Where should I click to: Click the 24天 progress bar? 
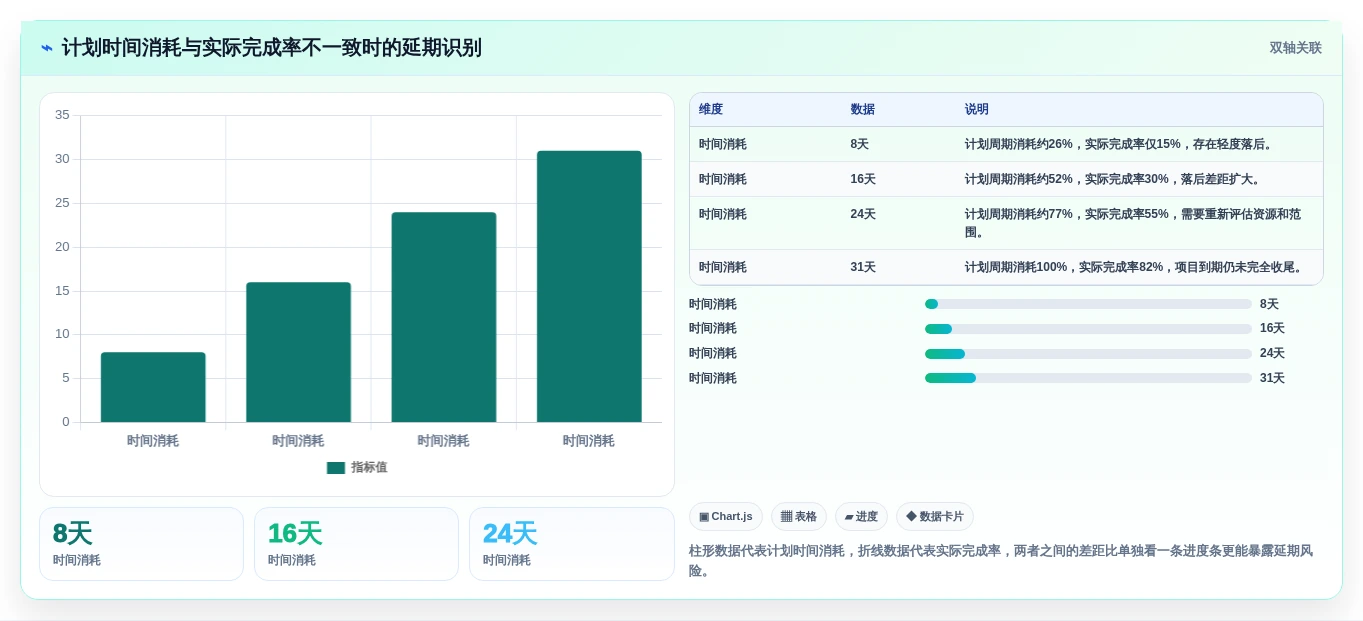pos(1088,354)
